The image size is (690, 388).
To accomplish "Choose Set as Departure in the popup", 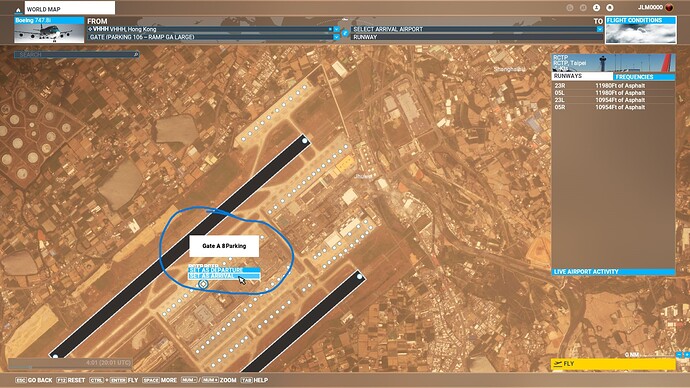I will 224,270.
